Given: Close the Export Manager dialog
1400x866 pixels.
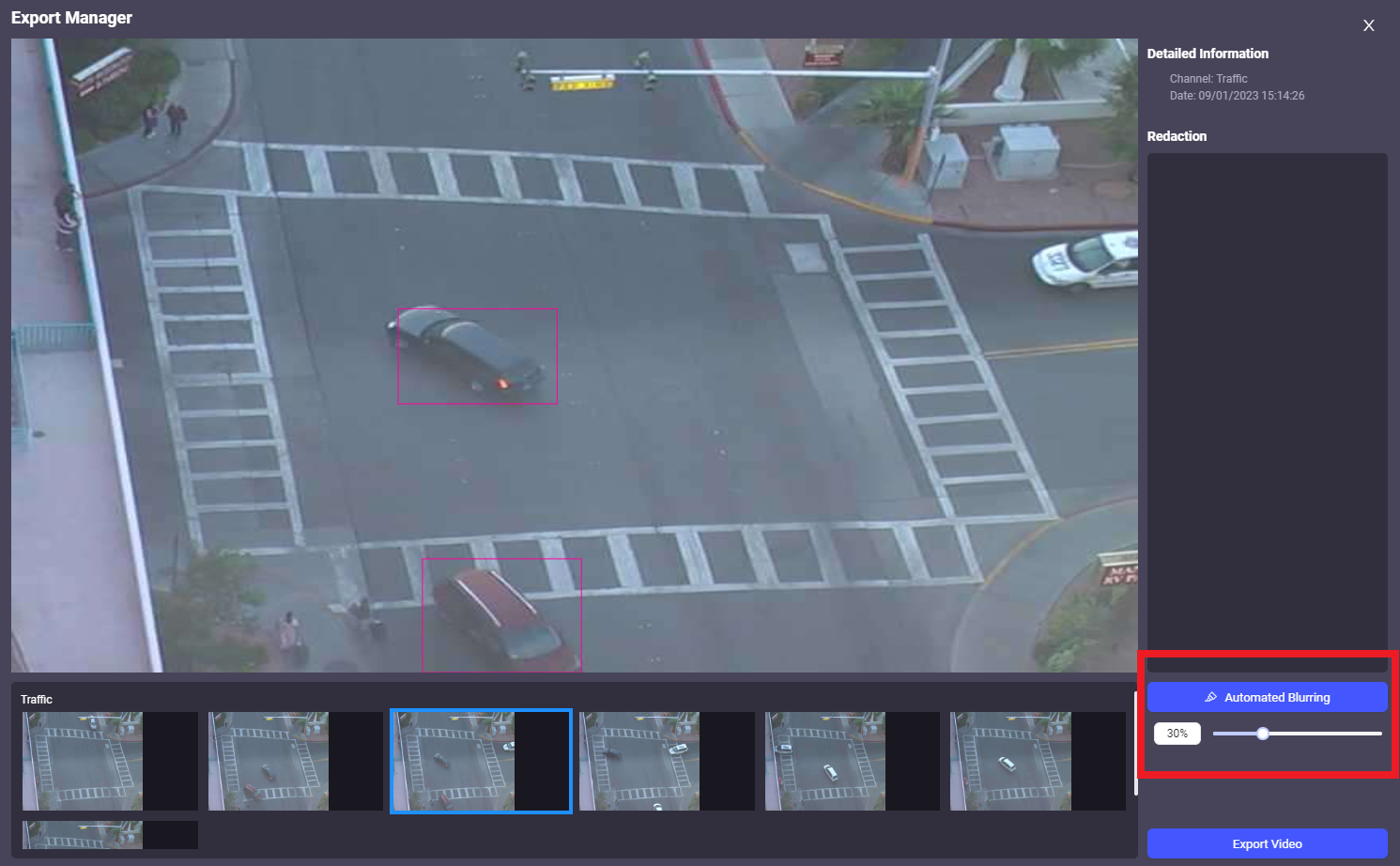Looking at the screenshot, I should tap(1368, 25).
